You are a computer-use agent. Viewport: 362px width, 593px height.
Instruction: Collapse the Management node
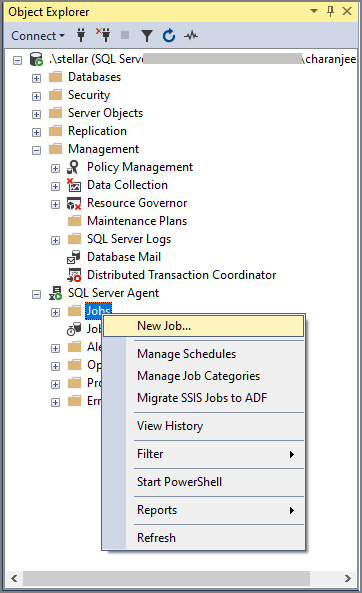click(x=36, y=150)
